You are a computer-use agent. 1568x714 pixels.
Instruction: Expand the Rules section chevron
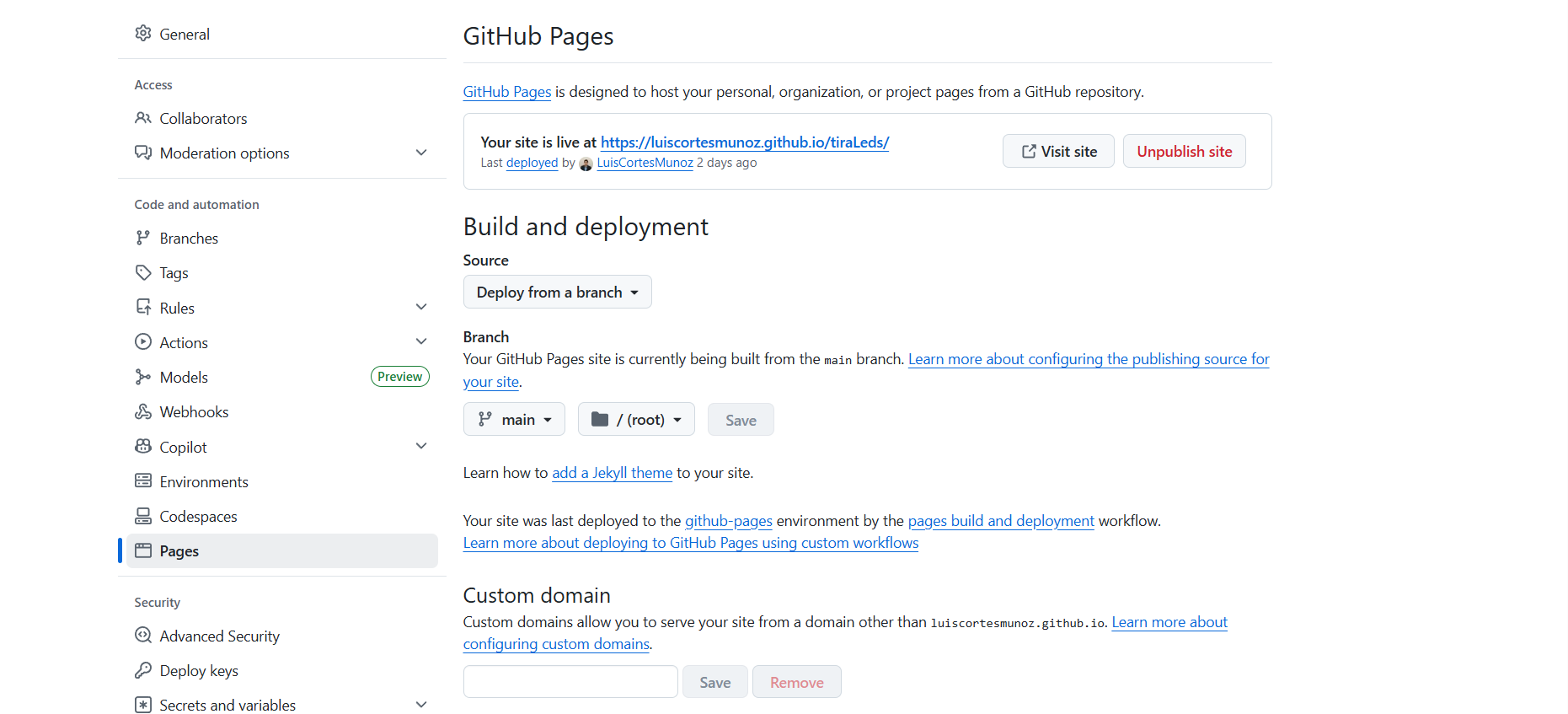coord(421,307)
